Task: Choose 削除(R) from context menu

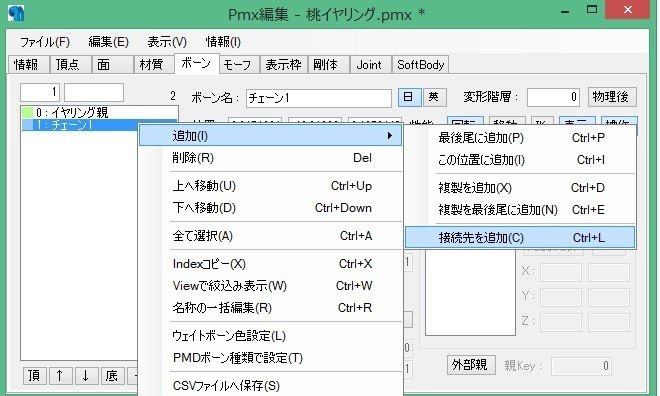Action: [x=271, y=158]
